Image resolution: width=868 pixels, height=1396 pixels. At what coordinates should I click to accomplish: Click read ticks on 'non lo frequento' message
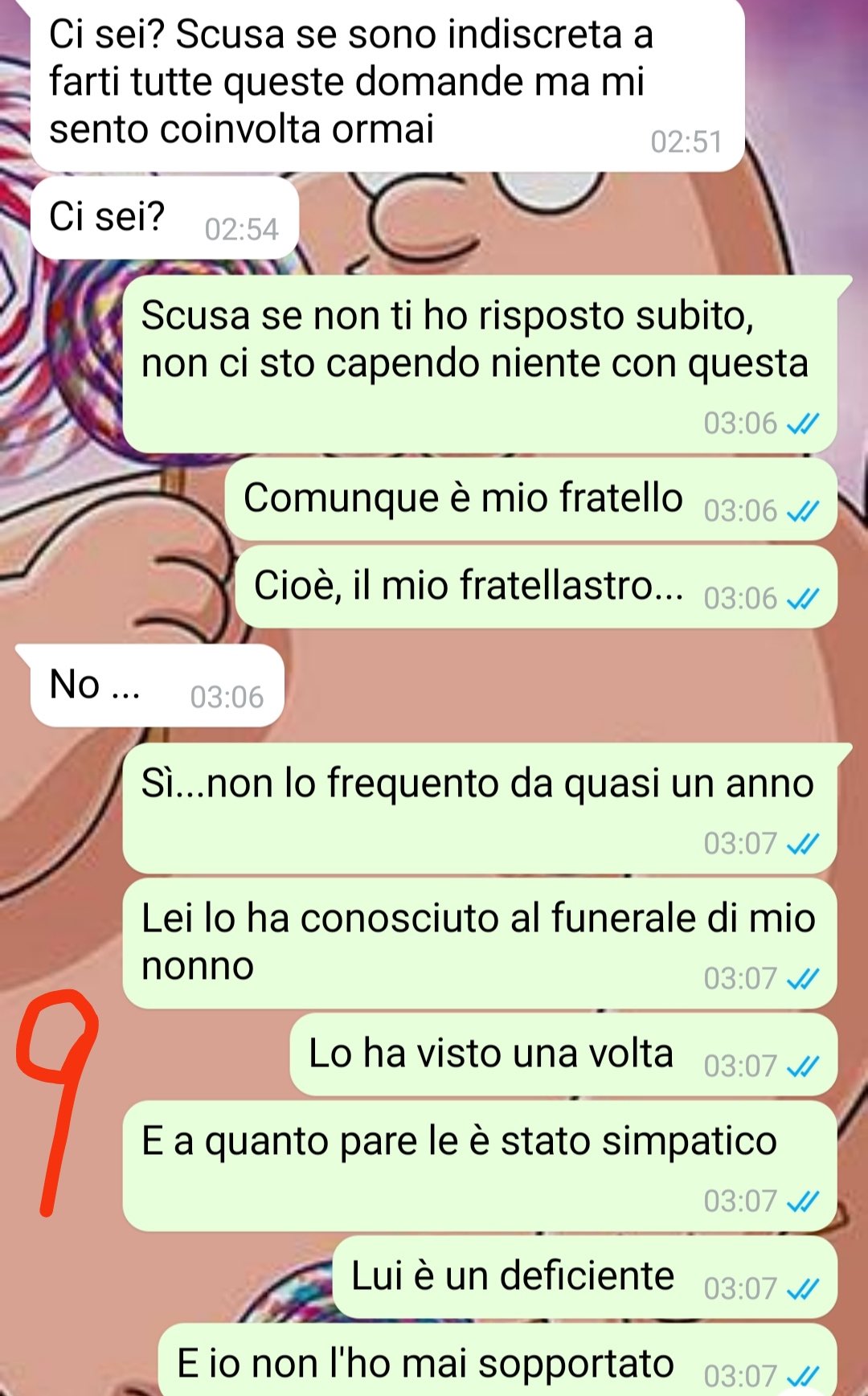(803, 844)
